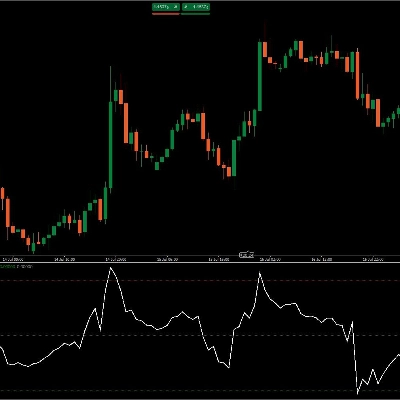Click the red sentiment bar under the sell button
This screenshot has width=400, height=400.
pos(166,14)
